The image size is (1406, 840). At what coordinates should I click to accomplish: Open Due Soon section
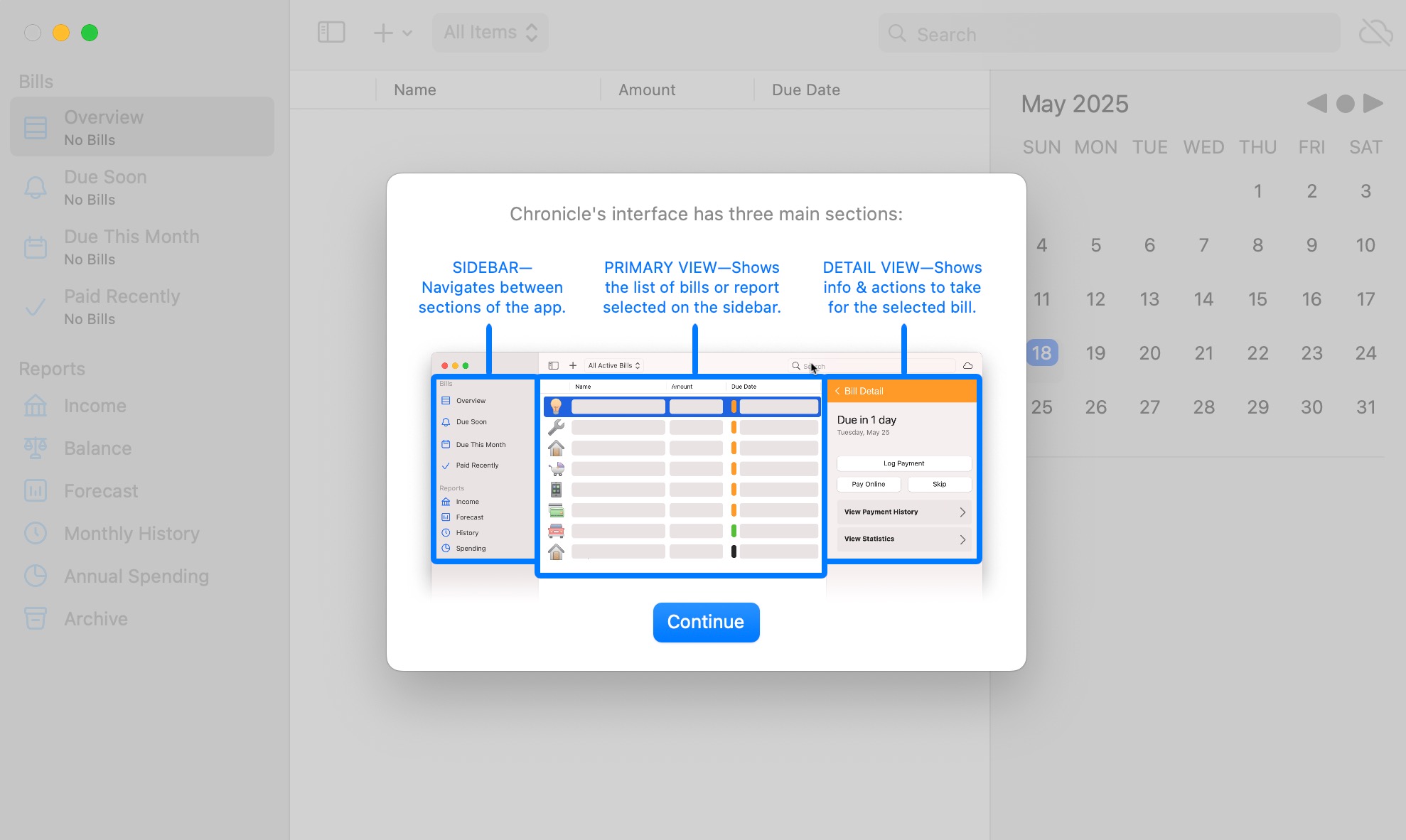pos(142,187)
